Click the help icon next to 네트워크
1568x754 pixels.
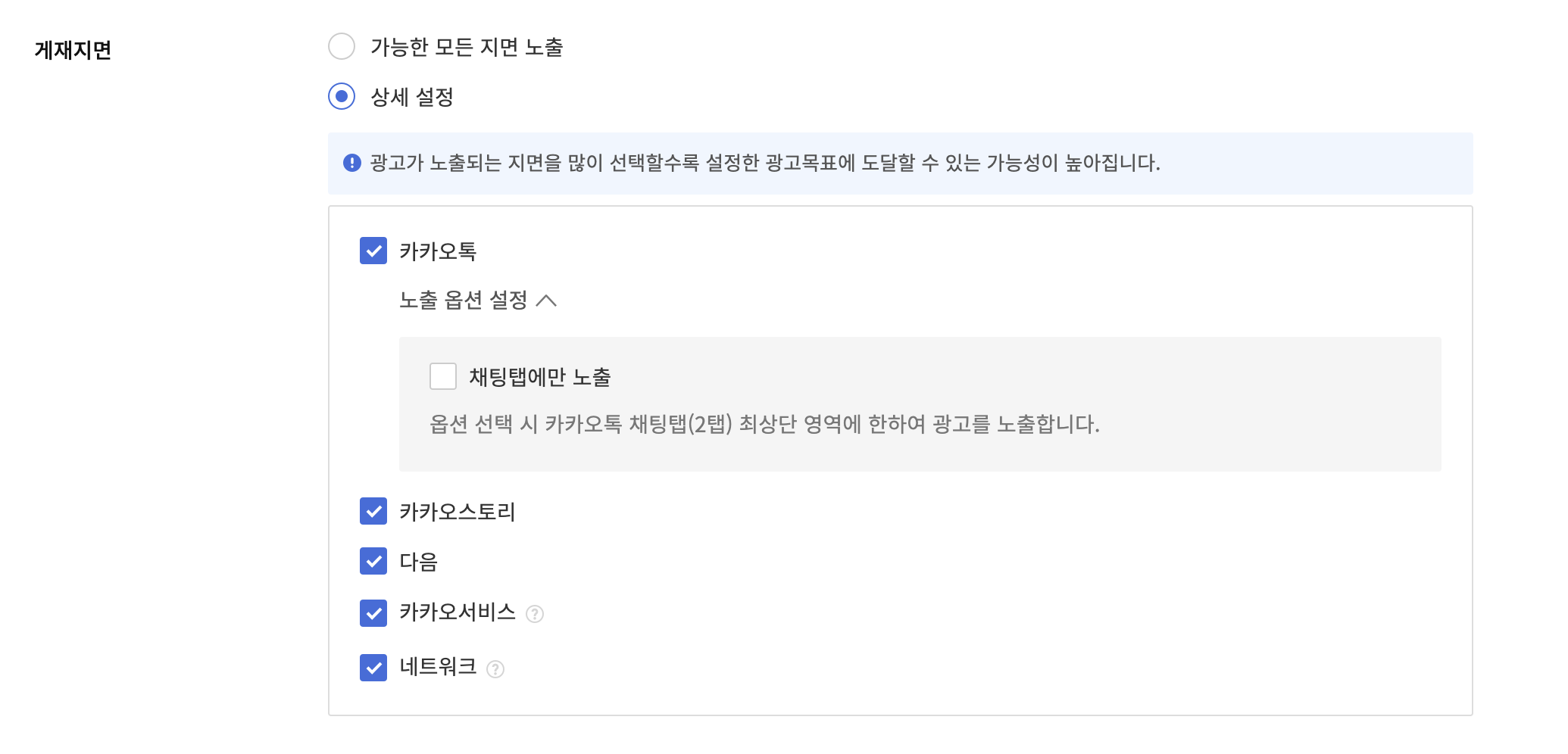(x=495, y=669)
